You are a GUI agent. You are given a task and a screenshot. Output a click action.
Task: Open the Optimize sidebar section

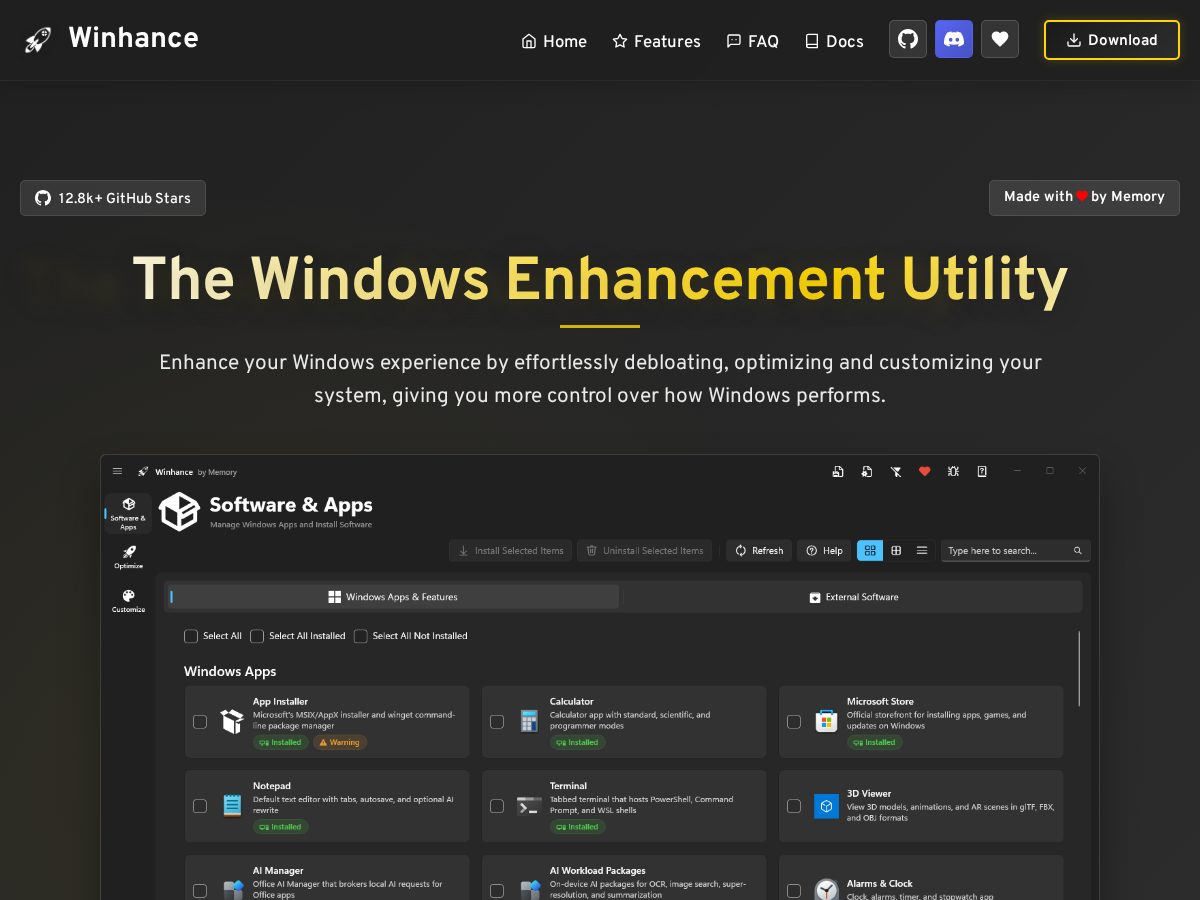pyautogui.click(x=128, y=557)
